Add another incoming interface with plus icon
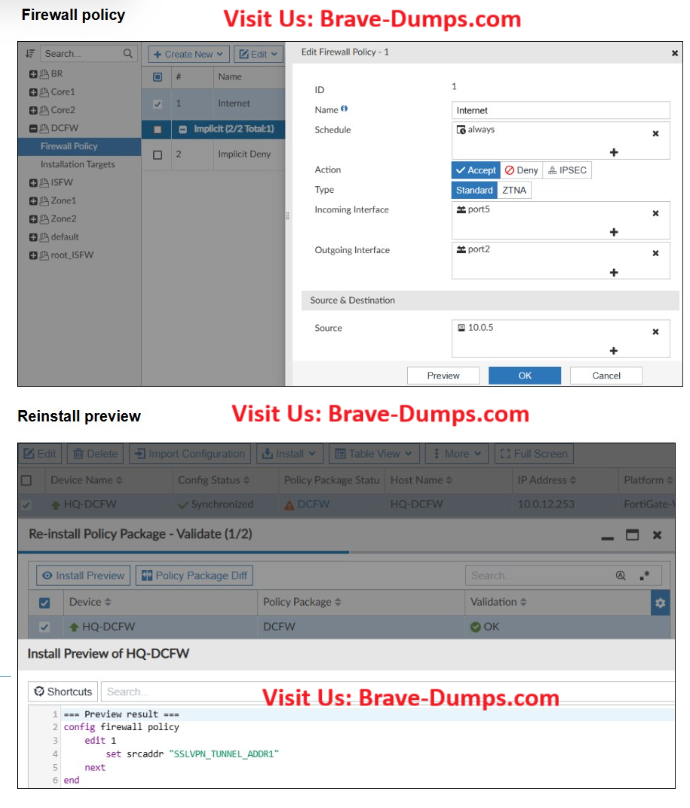 pos(613,232)
